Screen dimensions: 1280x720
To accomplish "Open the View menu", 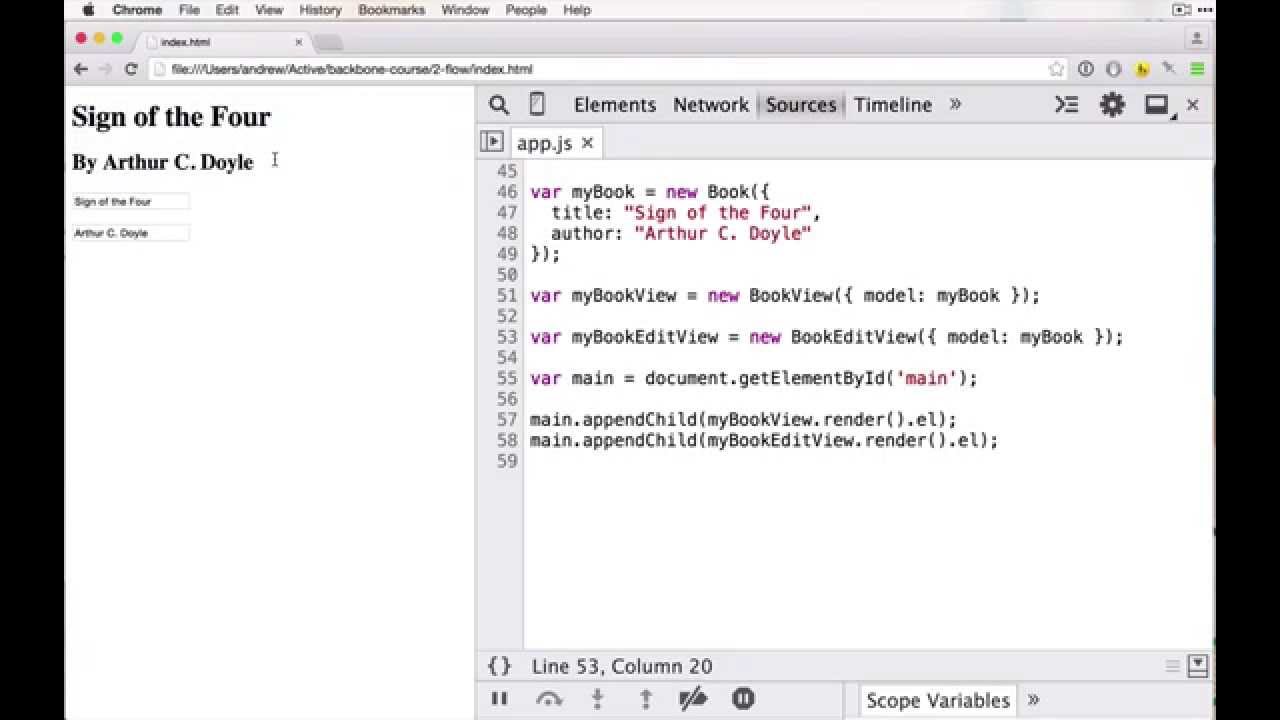I will pyautogui.click(x=269, y=10).
